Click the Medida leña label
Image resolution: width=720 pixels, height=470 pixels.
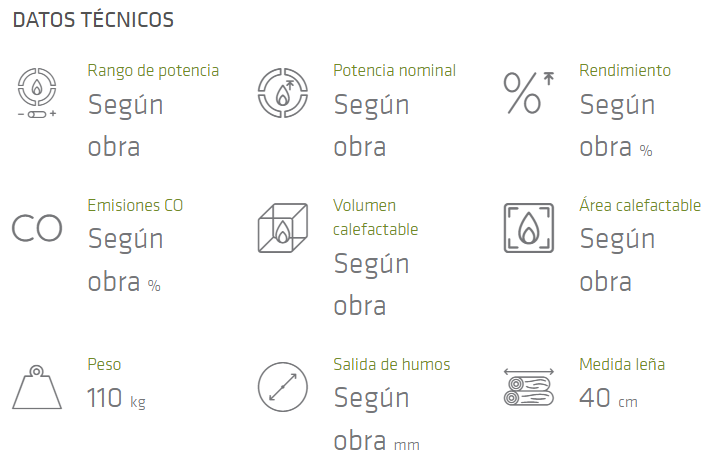[622, 365]
